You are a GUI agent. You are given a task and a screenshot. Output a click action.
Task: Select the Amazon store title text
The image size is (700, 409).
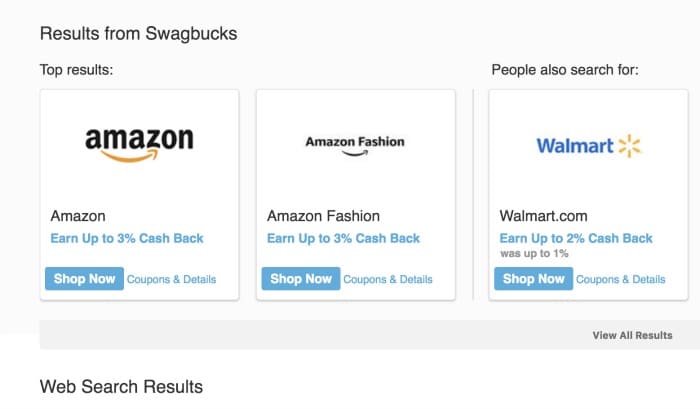pos(78,216)
